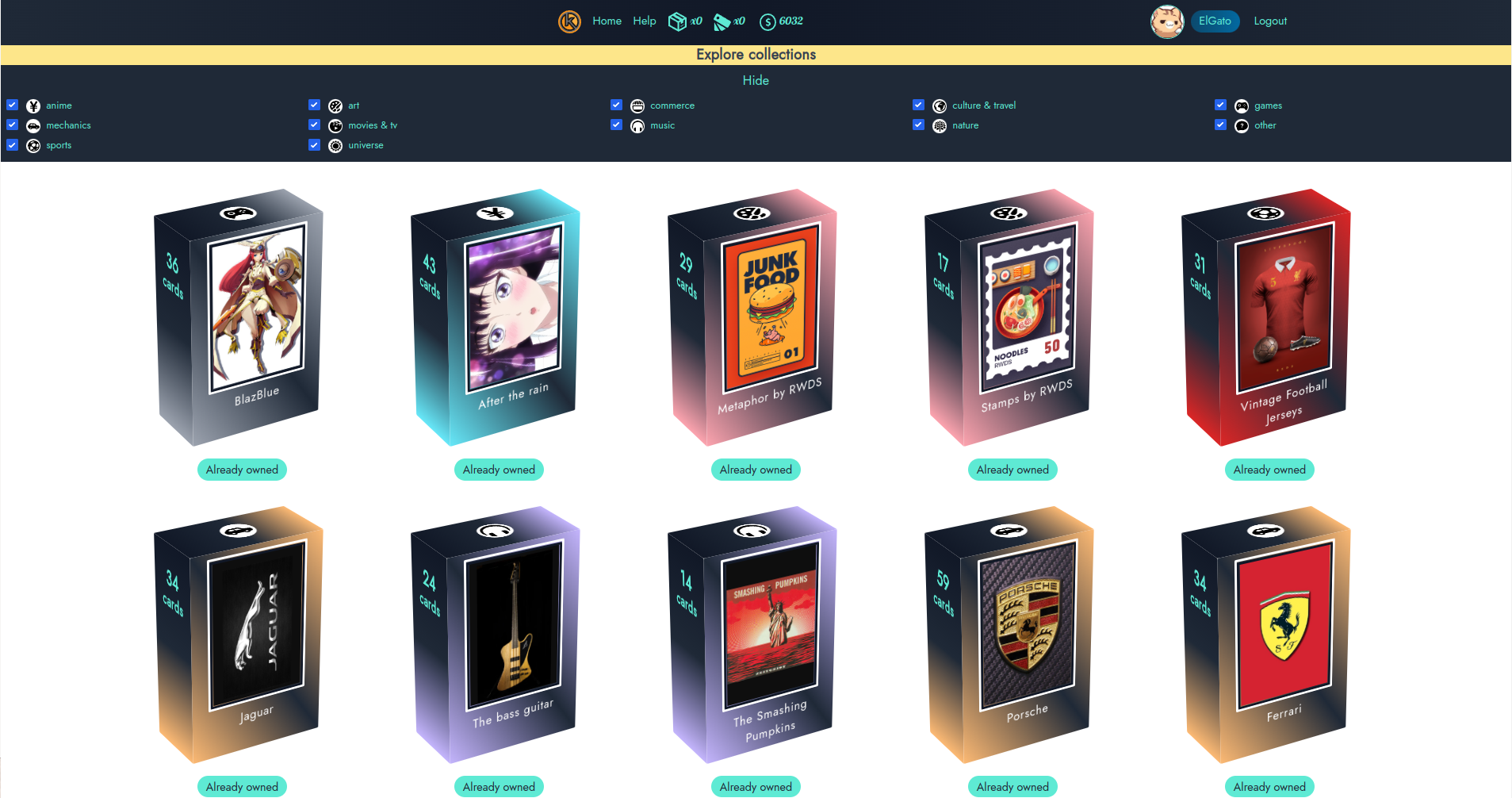Uncheck the movies & tv filter checkbox

pyautogui.click(x=314, y=125)
